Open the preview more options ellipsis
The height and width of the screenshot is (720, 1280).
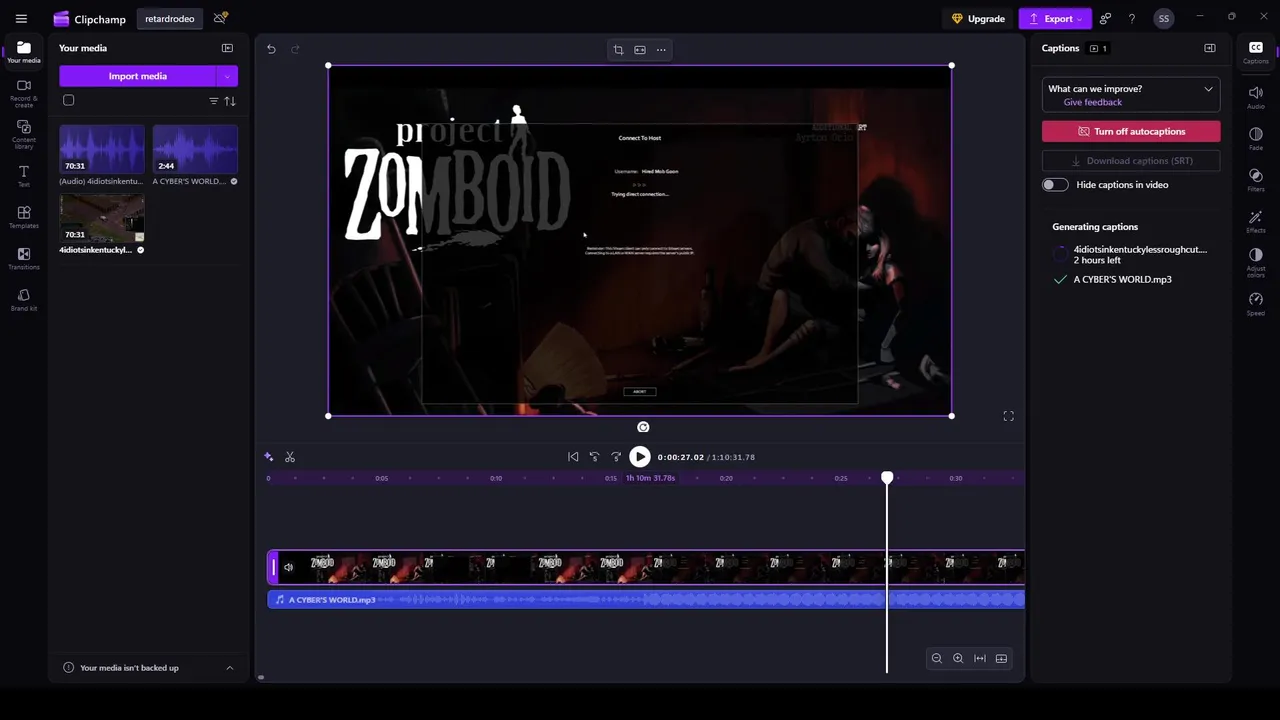pos(661,50)
